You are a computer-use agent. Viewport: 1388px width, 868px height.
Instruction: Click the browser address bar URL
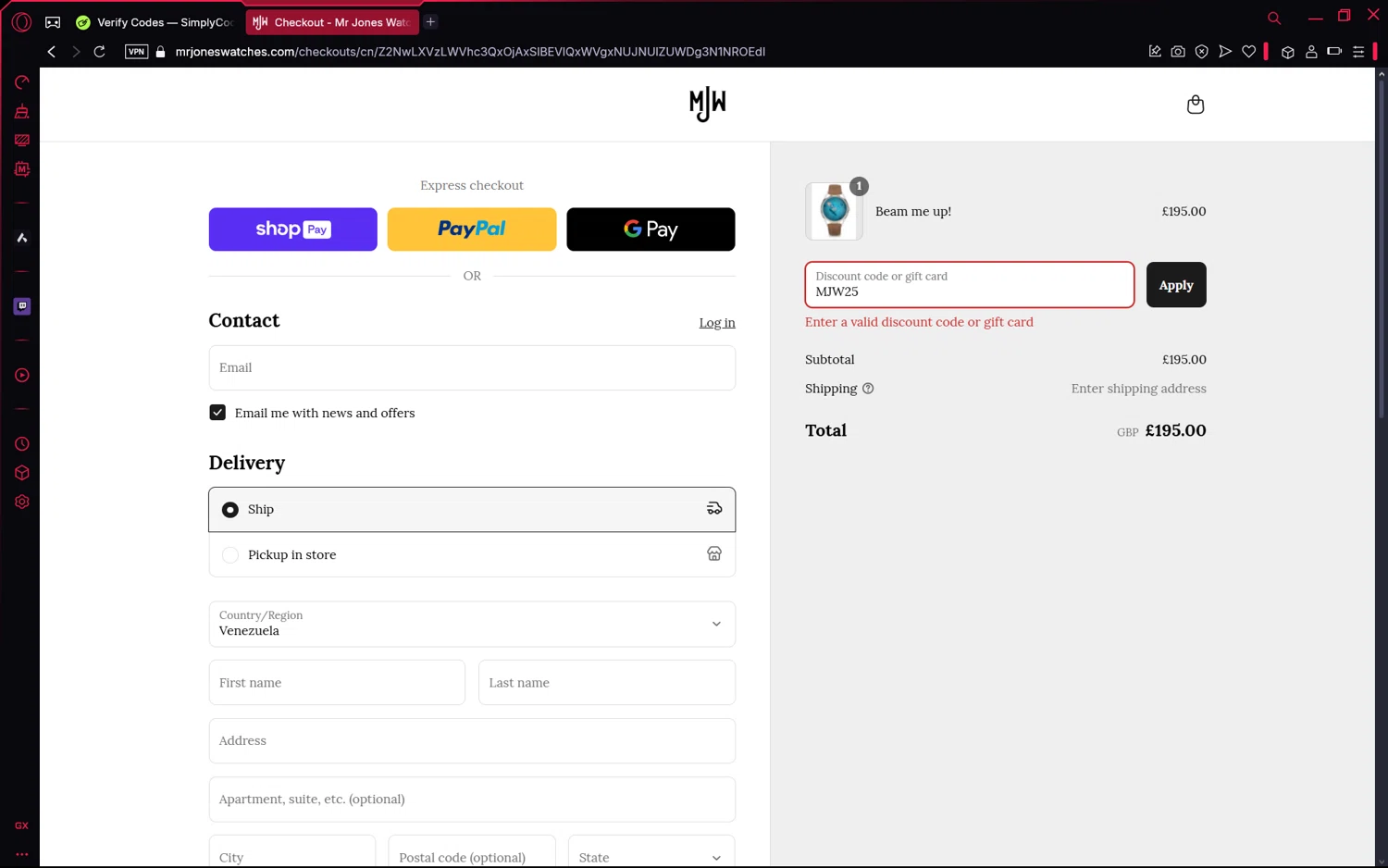470,52
